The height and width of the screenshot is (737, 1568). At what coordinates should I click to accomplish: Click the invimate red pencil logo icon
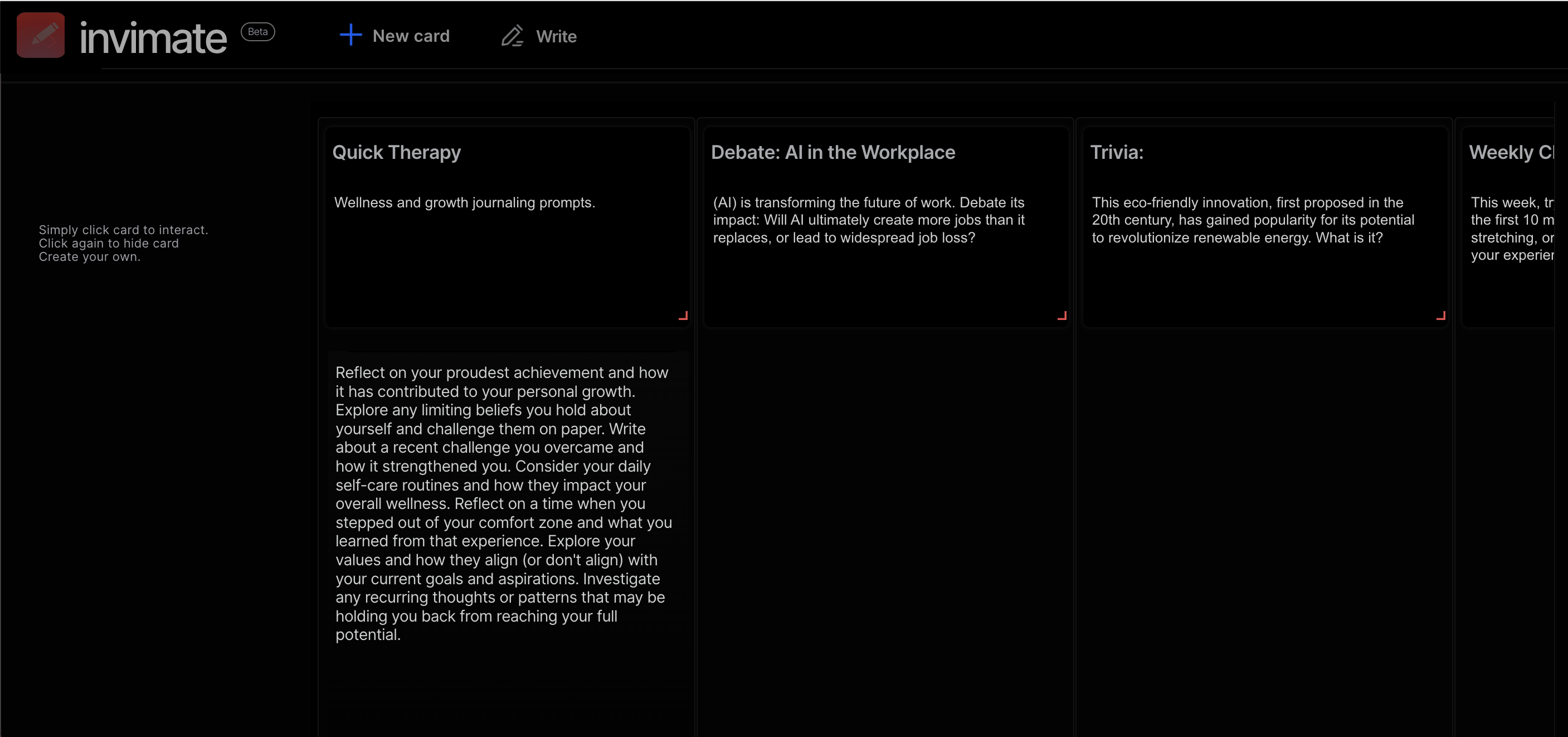click(41, 35)
